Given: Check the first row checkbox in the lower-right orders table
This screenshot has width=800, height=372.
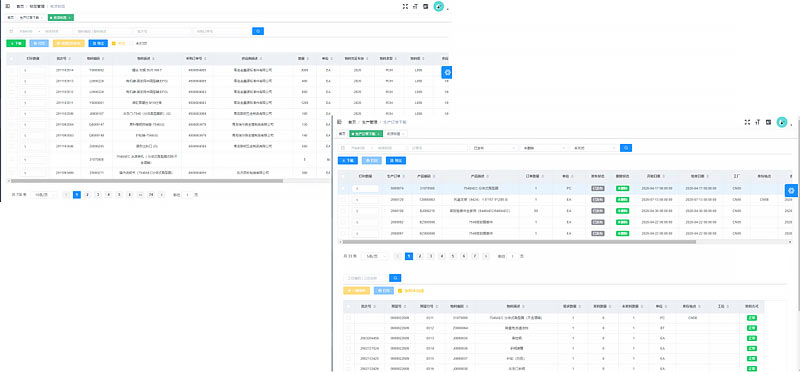Looking at the screenshot, I should tap(343, 188).
